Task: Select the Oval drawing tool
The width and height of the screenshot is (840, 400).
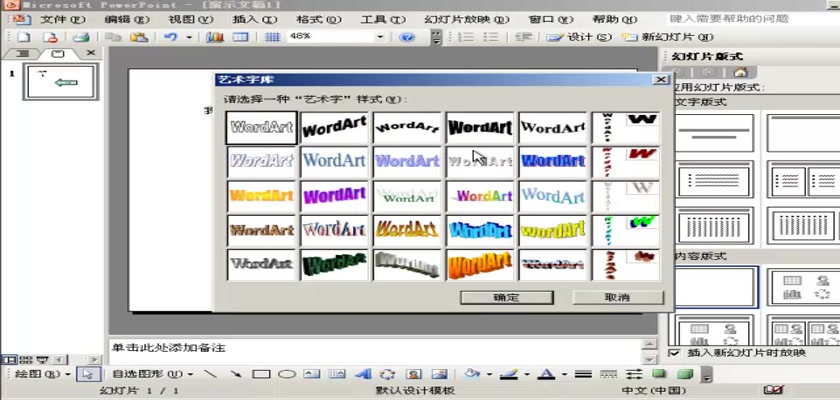Action: point(287,374)
